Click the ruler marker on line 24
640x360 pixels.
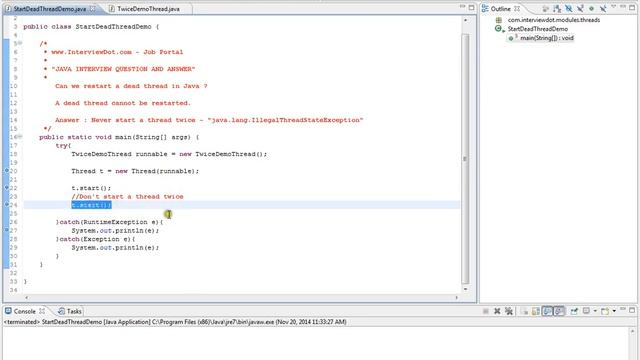[7, 204]
